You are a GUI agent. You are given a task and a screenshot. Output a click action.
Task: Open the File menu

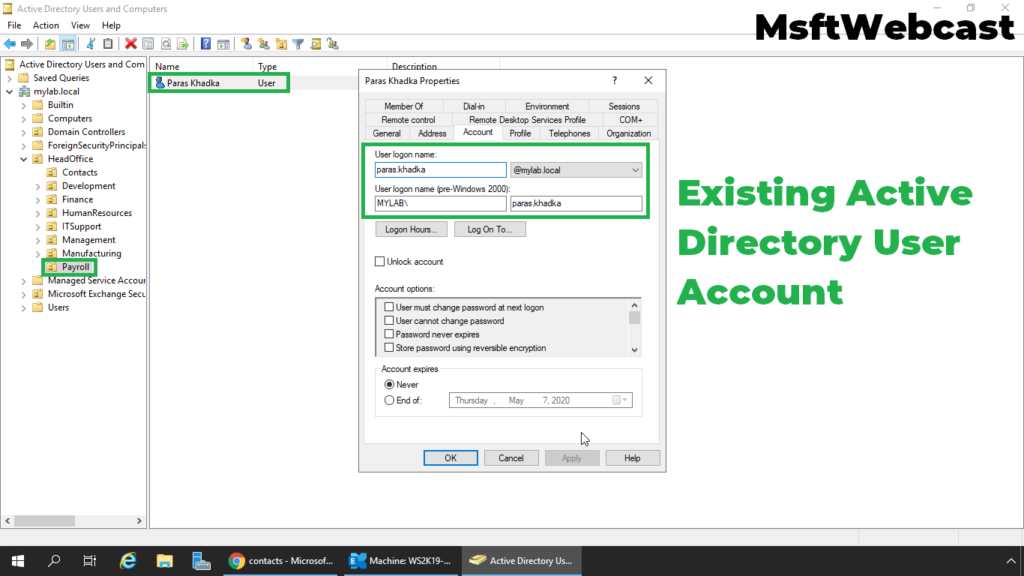click(x=14, y=25)
